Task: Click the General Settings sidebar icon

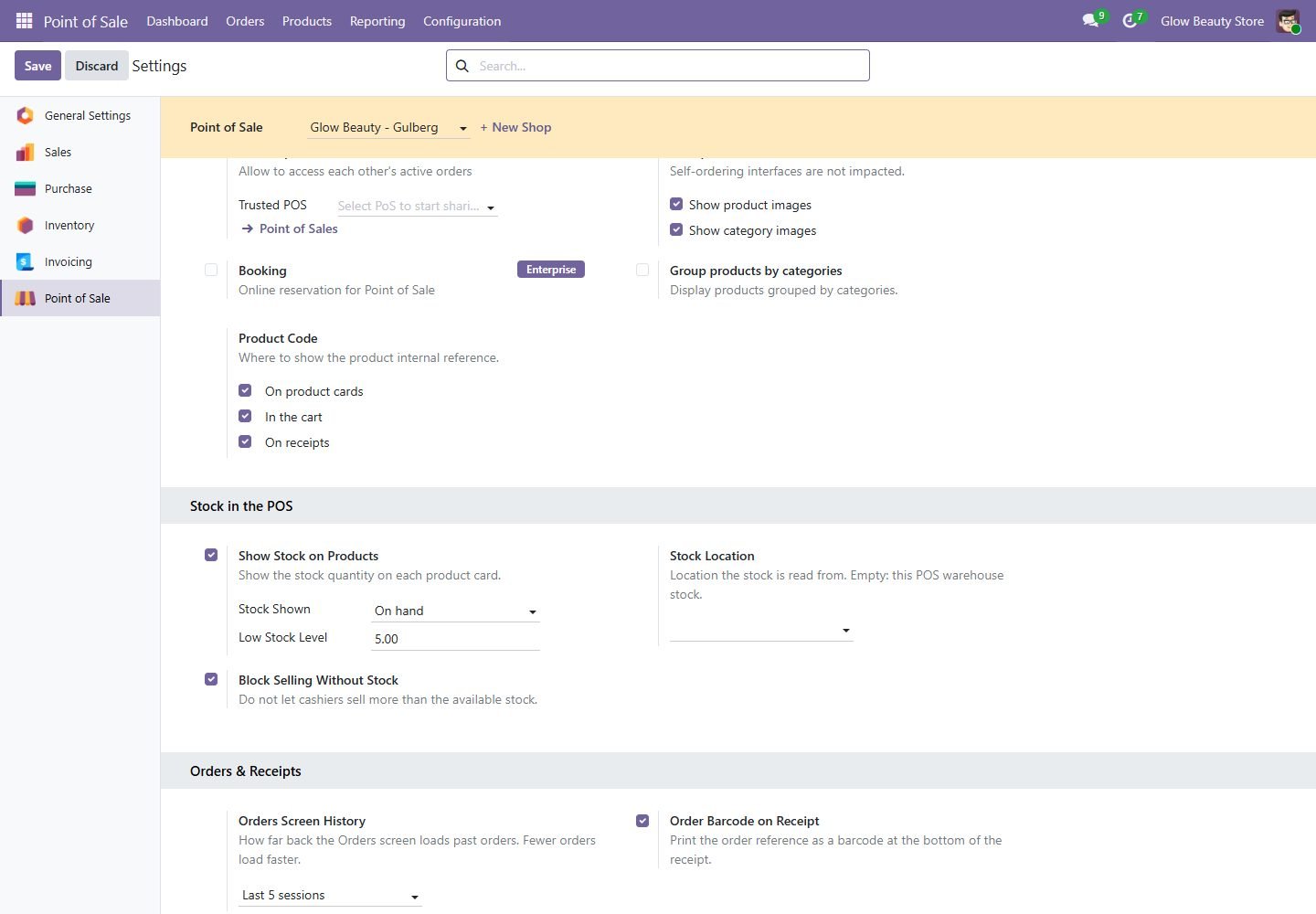Action: tap(26, 115)
